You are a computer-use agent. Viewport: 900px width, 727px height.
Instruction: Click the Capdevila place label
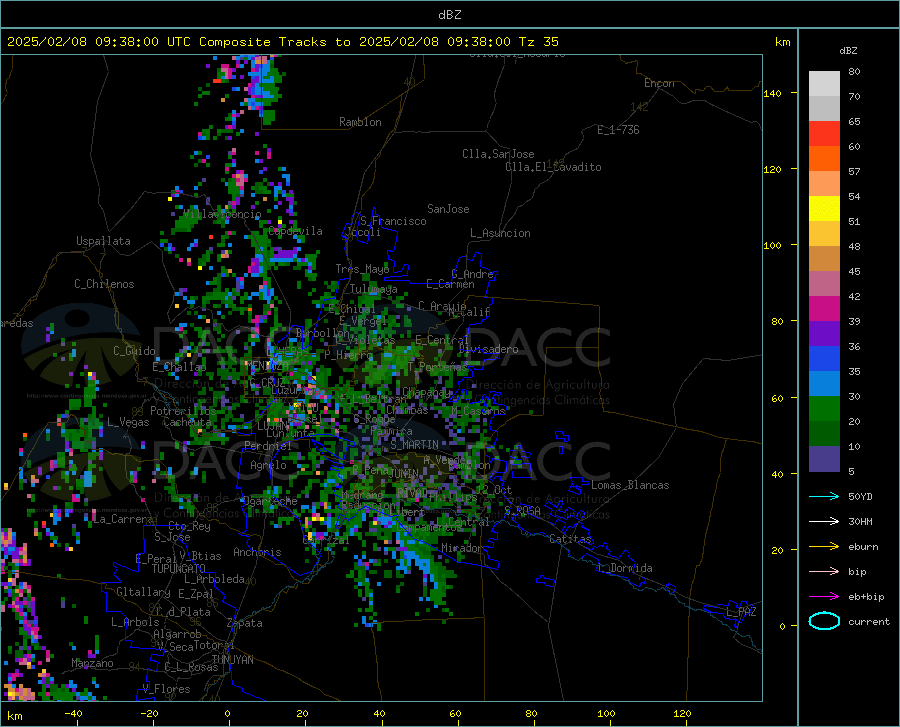(x=295, y=231)
